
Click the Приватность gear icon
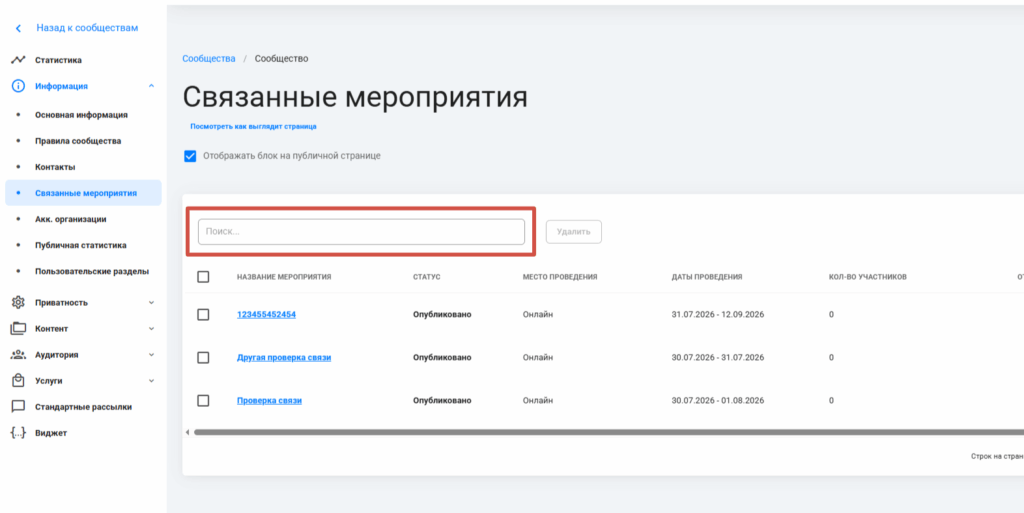pos(18,302)
